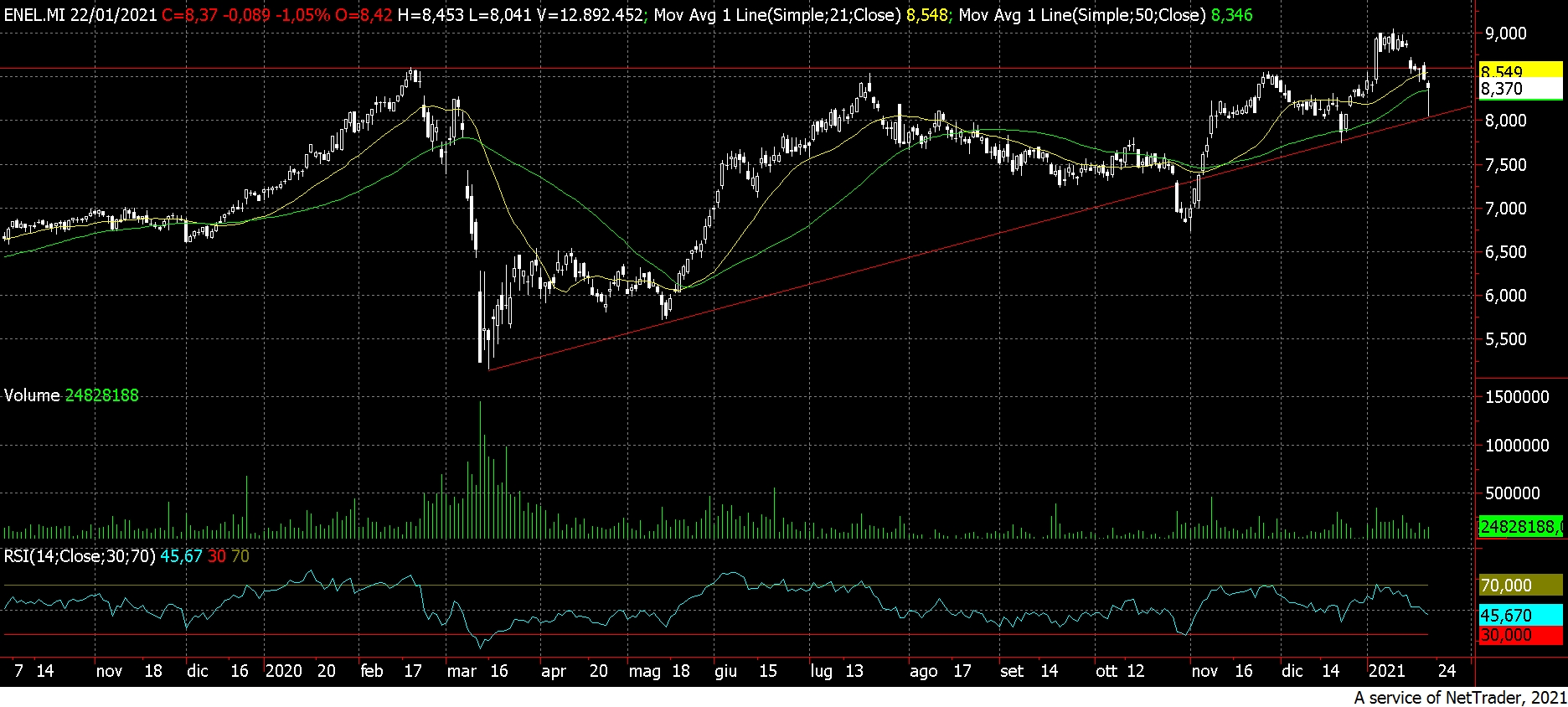The height and width of the screenshot is (707, 1568).
Task: Select the V=12.892.452 volume readout
Action: click(590, 14)
